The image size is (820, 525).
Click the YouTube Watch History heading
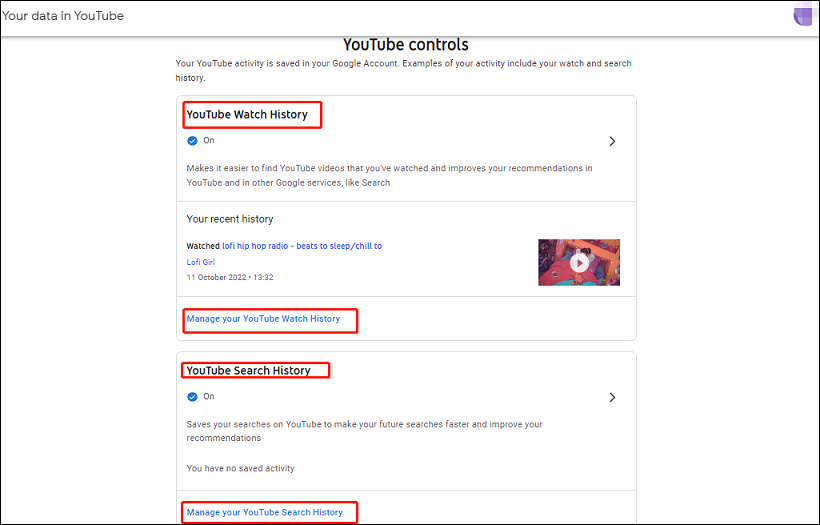(x=247, y=115)
